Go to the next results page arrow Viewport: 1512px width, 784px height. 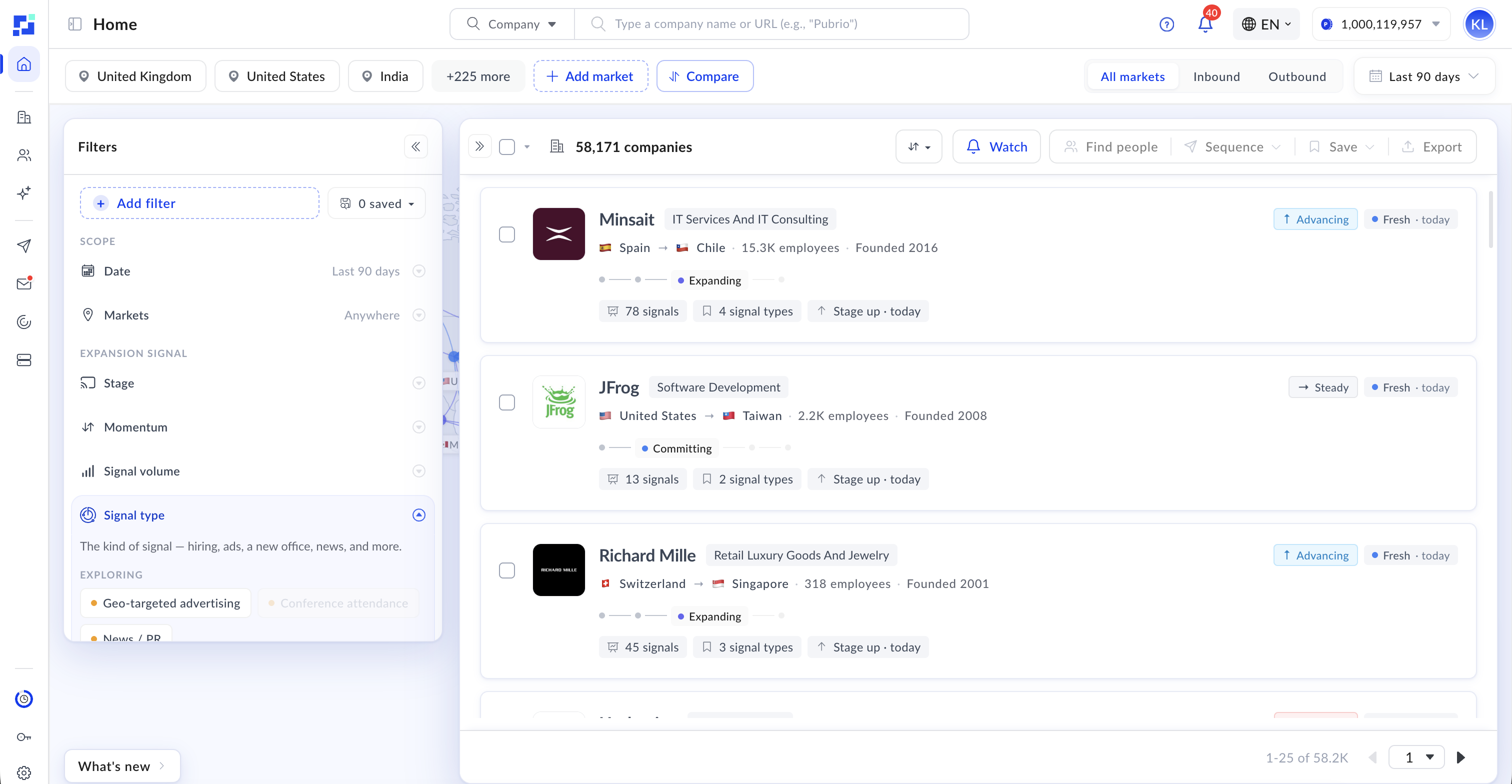pos(1461,757)
